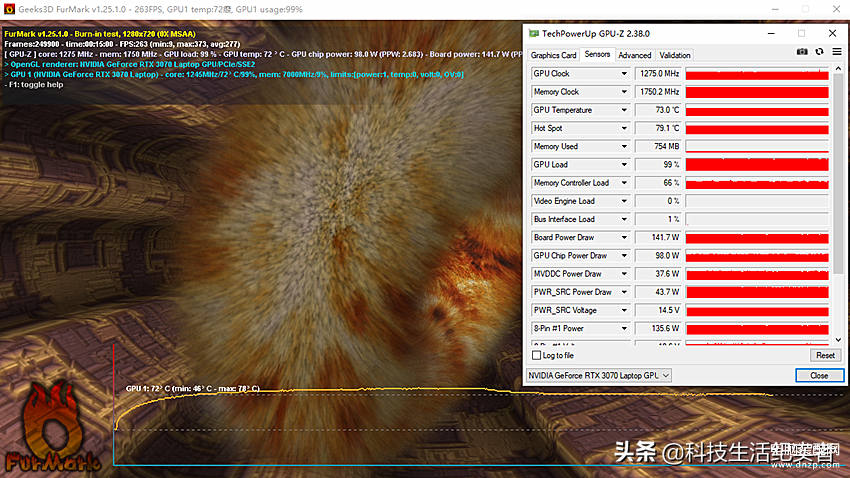Open the Hot Spot sensor dropdown
850x478 pixels.
click(624, 128)
